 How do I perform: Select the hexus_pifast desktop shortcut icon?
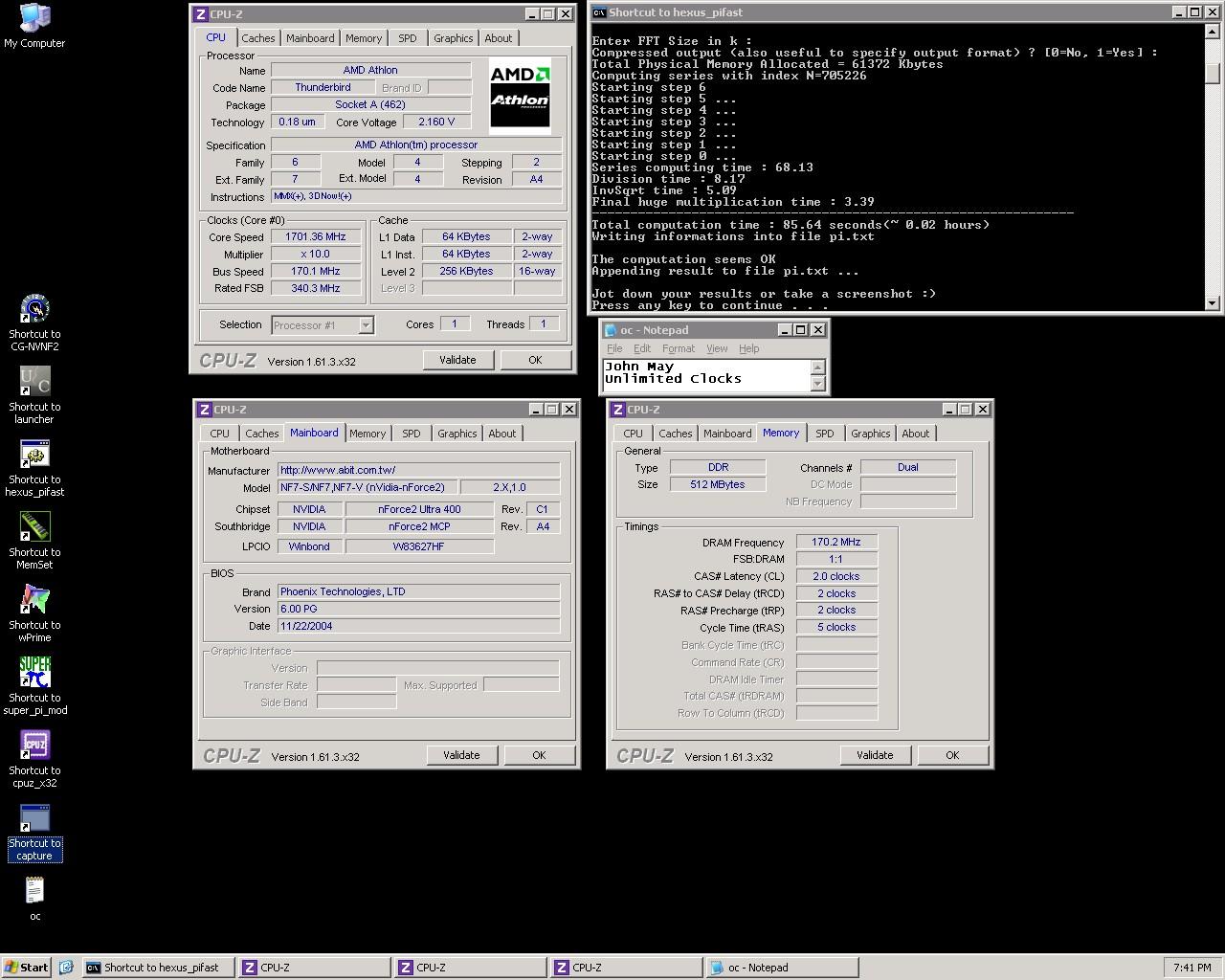coord(34,455)
